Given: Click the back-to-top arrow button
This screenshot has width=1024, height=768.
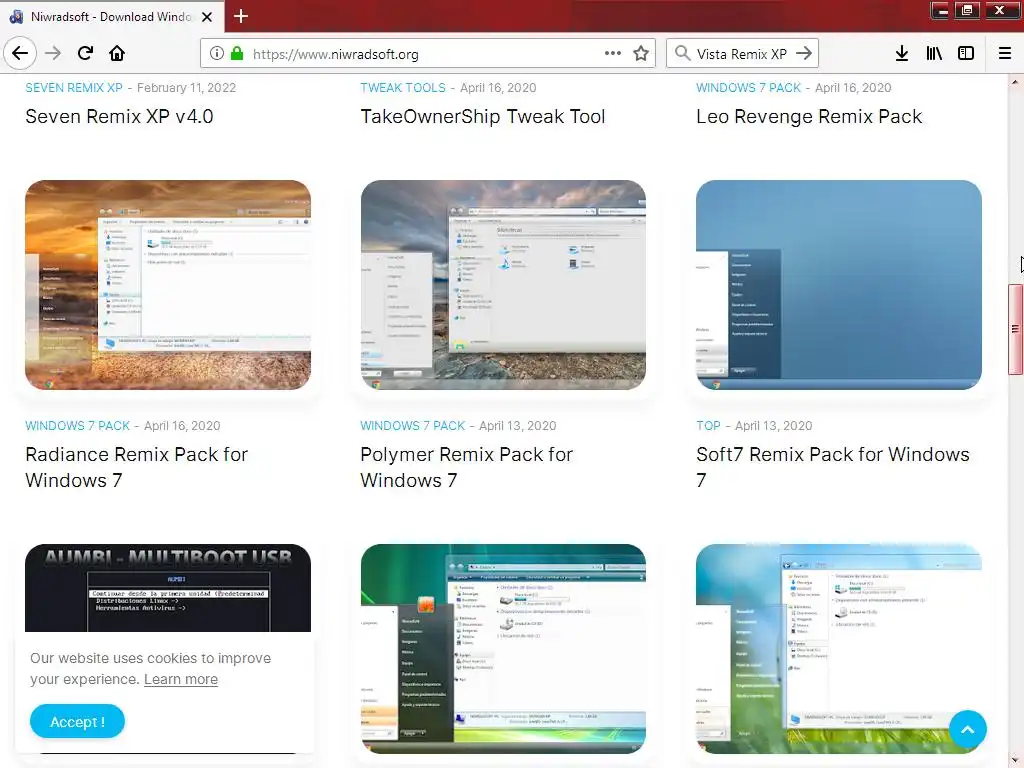Looking at the screenshot, I should click(x=968, y=729).
